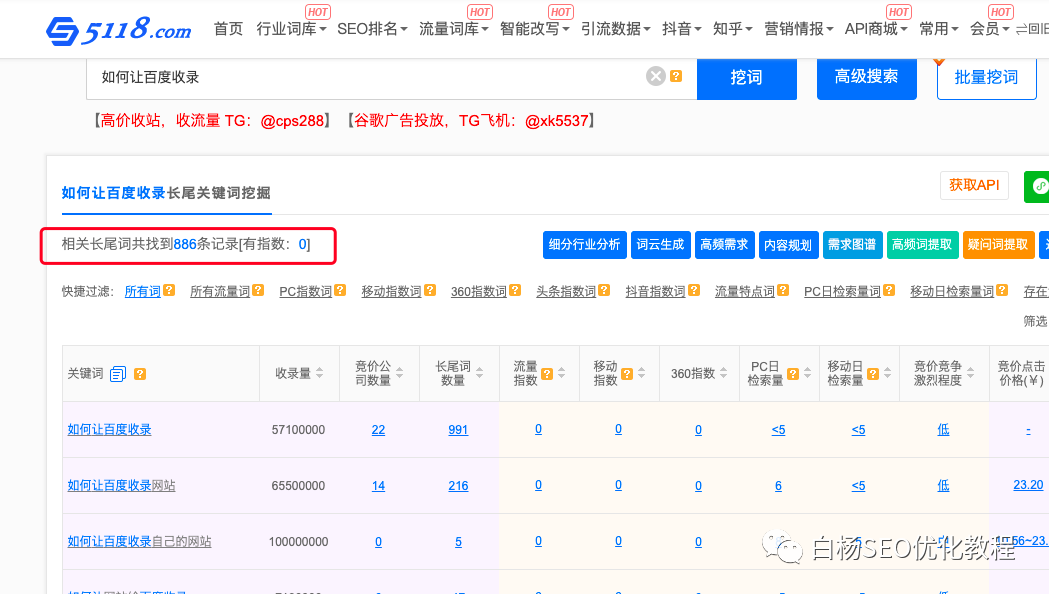Expand the 引流数据 menu
Image resolution: width=1049 pixels, height=594 pixels.
[615, 29]
